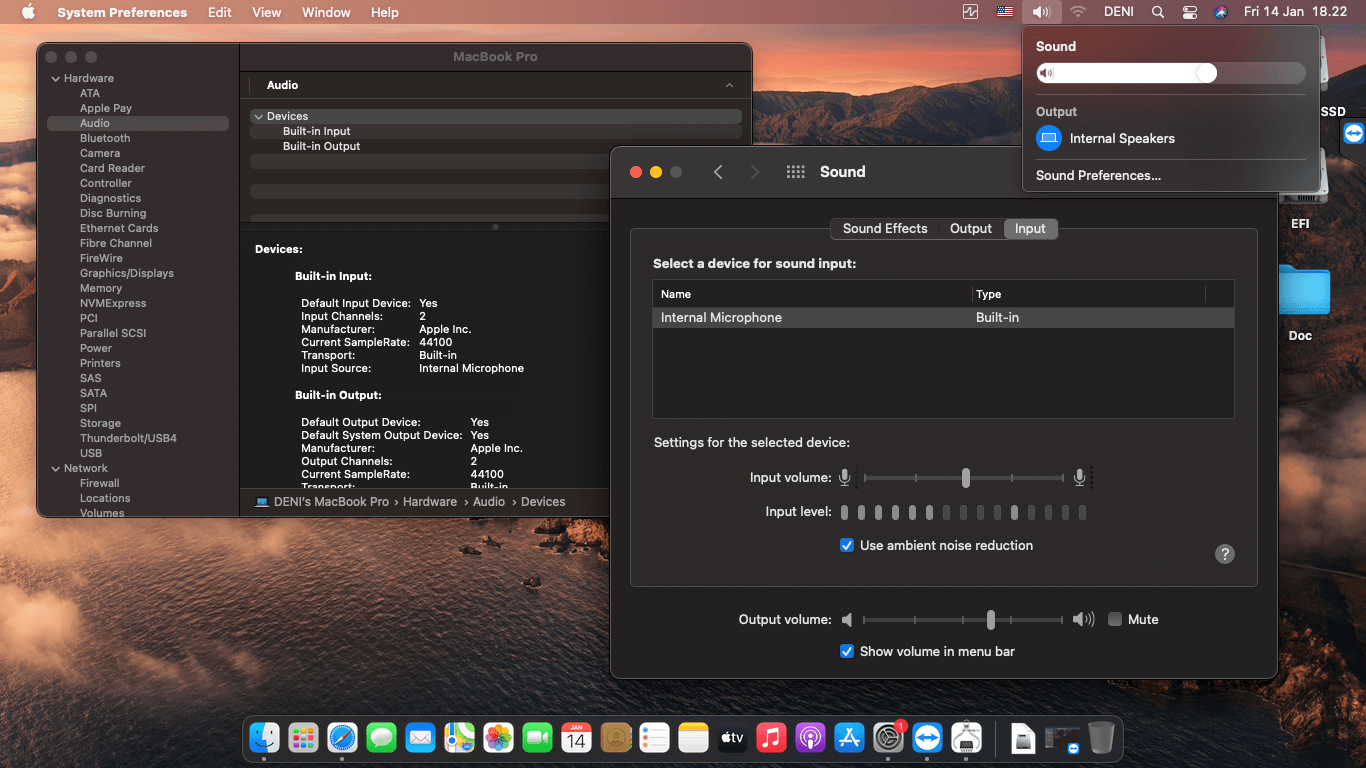Image resolution: width=1366 pixels, height=768 pixels.
Task: Click DENI user name in menu bar
Action: pos(1118,12)
